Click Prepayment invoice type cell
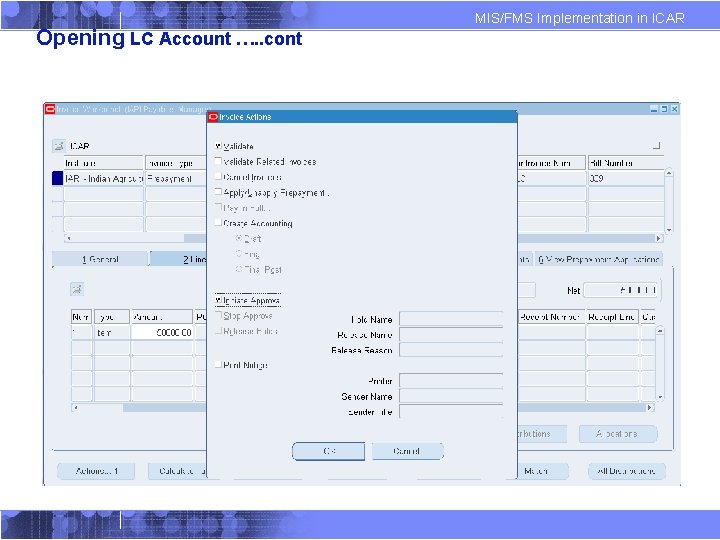 click(x=176, y=179)
